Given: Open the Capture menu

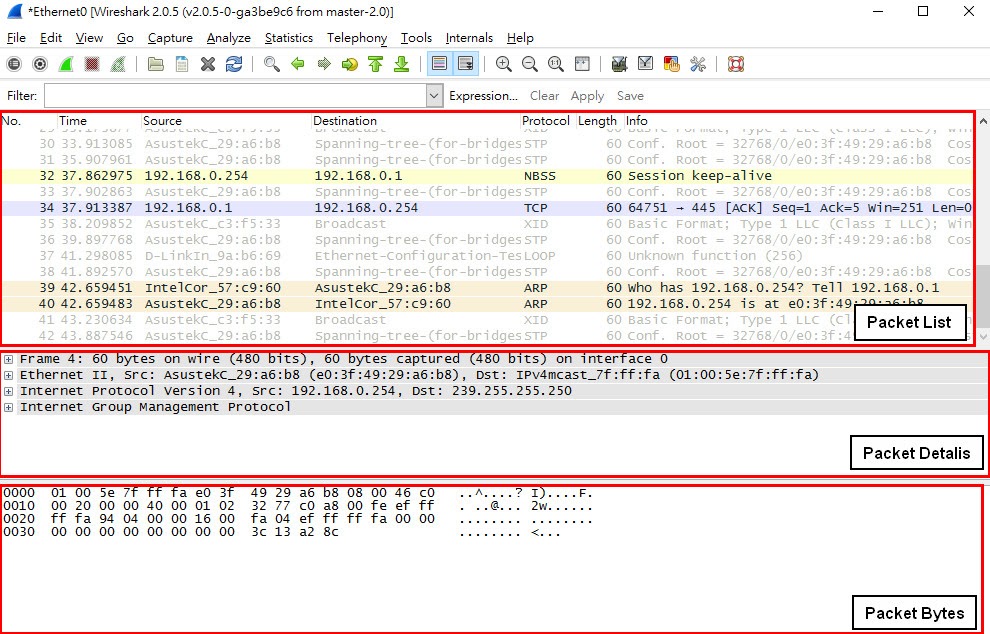Looking at the screenshot, I should pyautogui.click(x=170, y=38).
